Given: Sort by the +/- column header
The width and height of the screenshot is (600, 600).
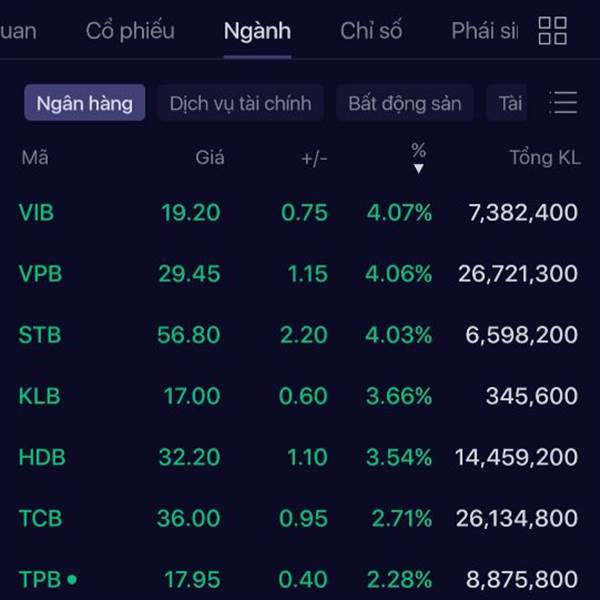Looking at the screenshot, I should tap(314, 157).
